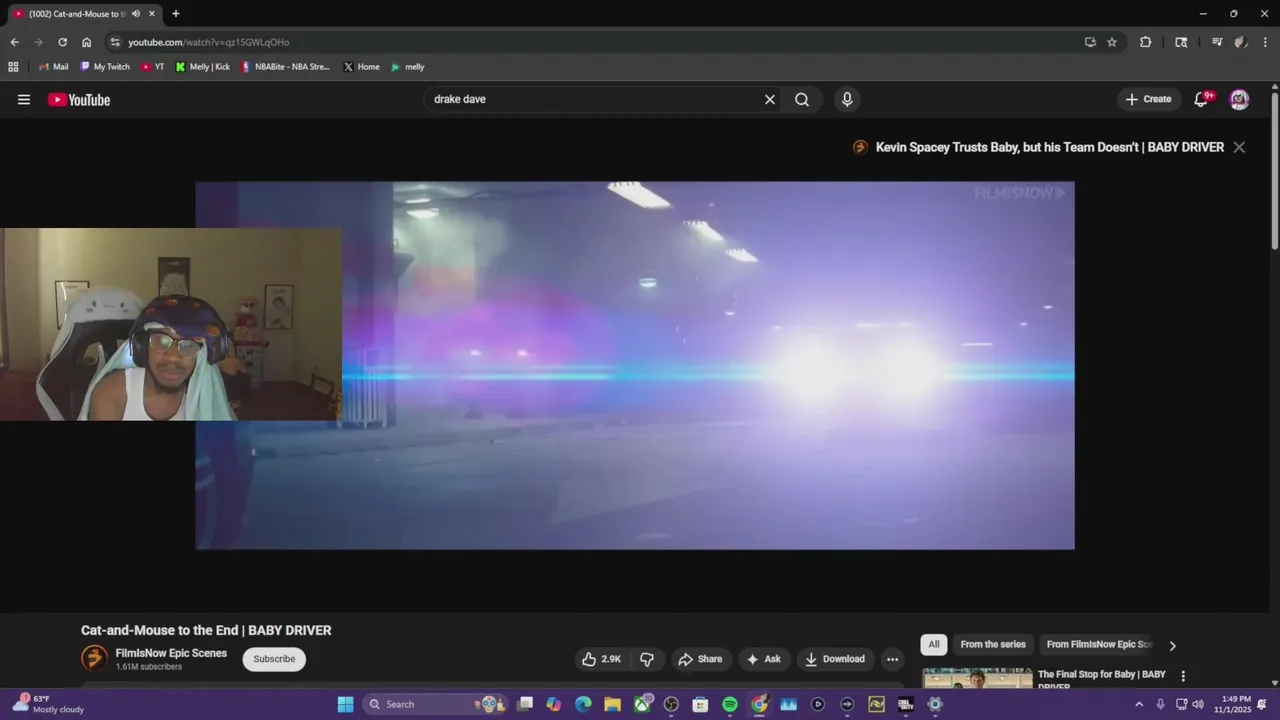Screen dimensions: 1280x720
Task: Open the YT bookmark
Action: click(153, 67)
